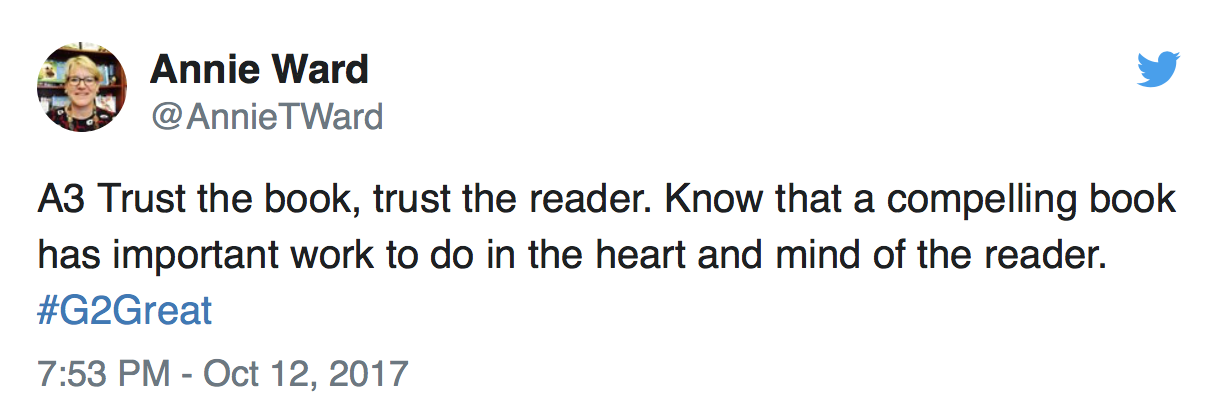Click the Oct 12, 2017 date
The image size is (1232, 414).
(x=306, y=375)
